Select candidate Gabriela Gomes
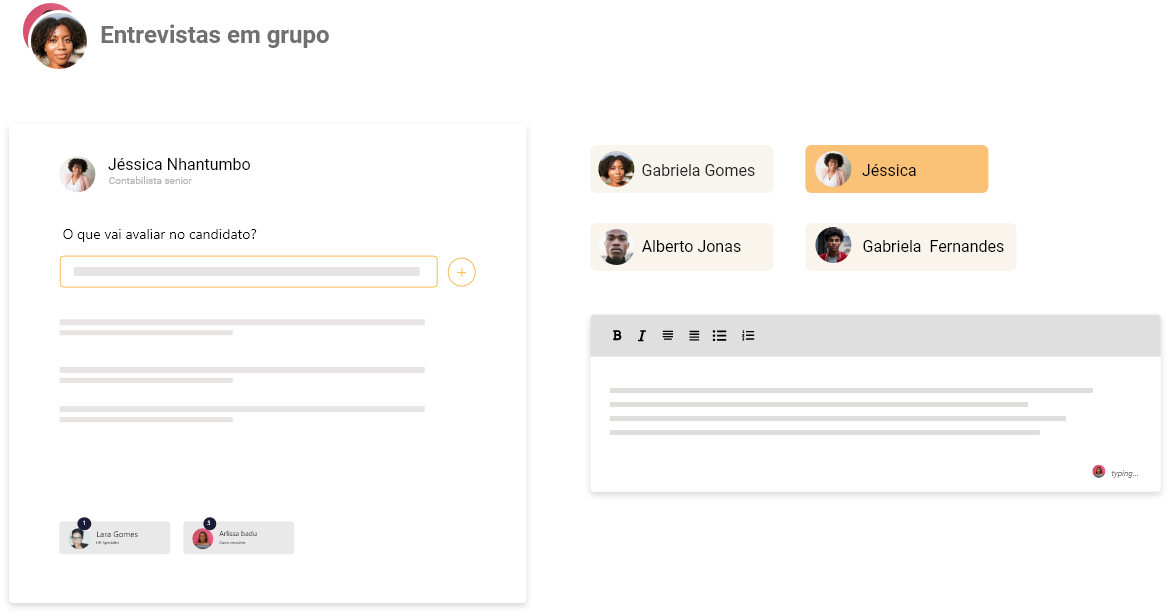 tap(681, 169)
